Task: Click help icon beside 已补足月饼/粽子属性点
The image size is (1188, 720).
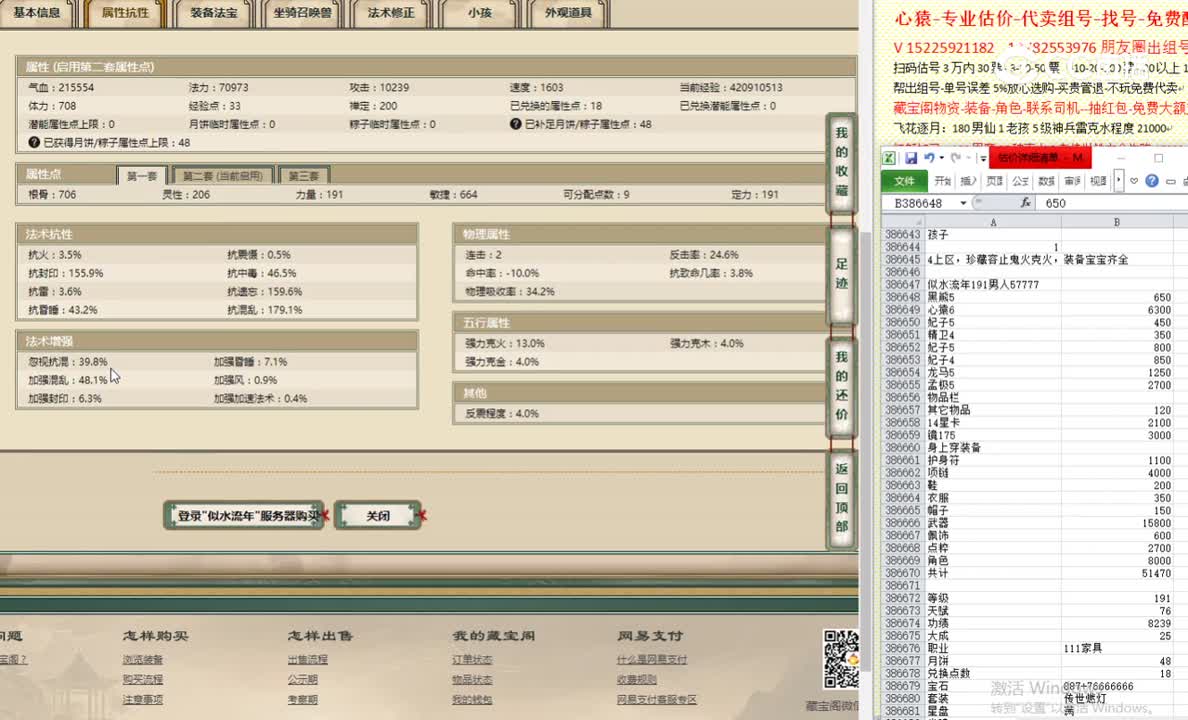Action: click(515, 124)
